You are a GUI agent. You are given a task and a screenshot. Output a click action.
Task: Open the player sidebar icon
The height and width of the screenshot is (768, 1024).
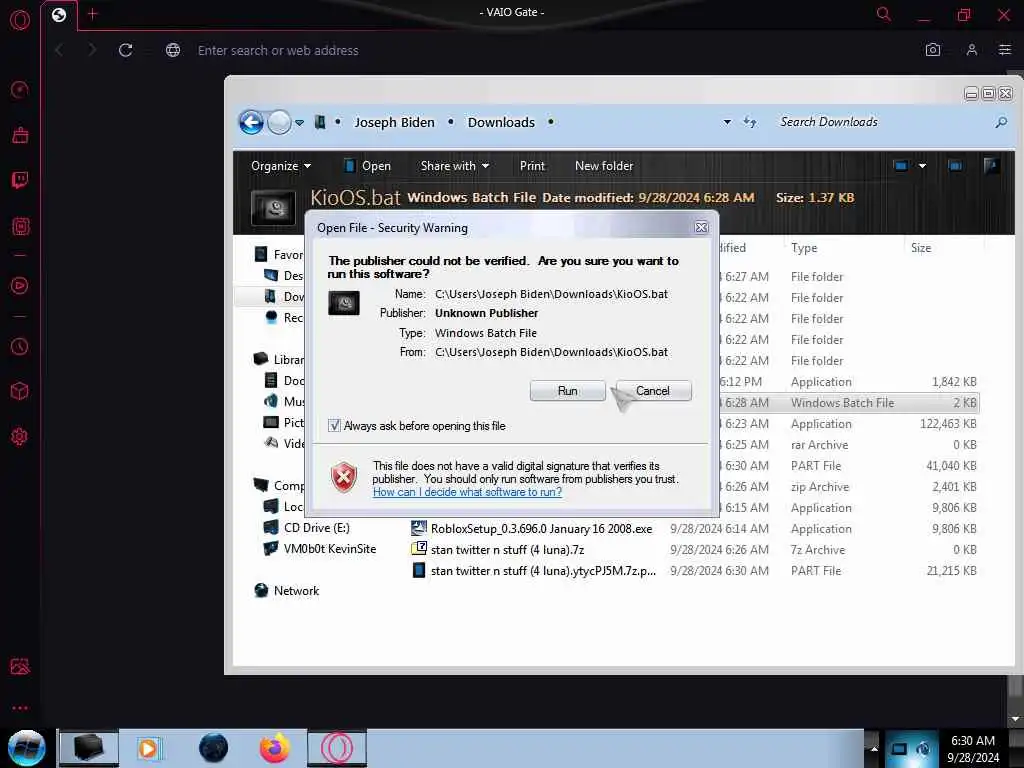click(x=20, y=285)
